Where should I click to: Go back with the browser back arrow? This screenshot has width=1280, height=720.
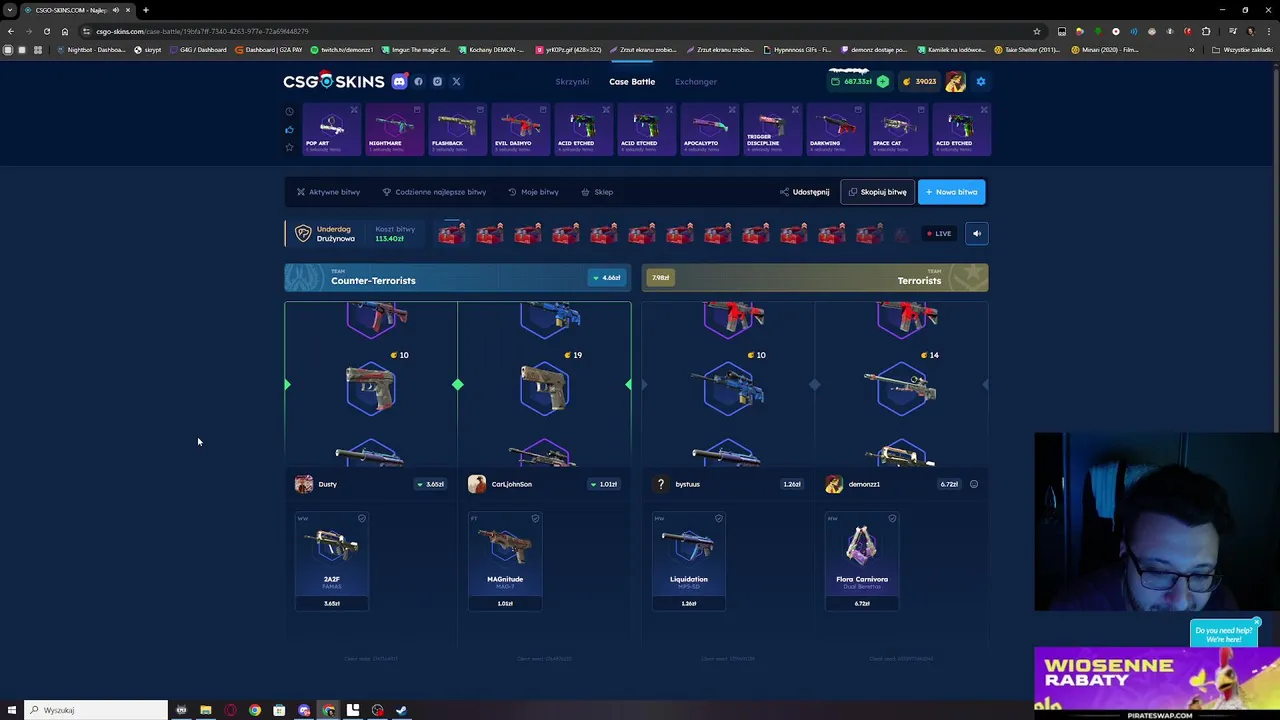coord(10,31)
